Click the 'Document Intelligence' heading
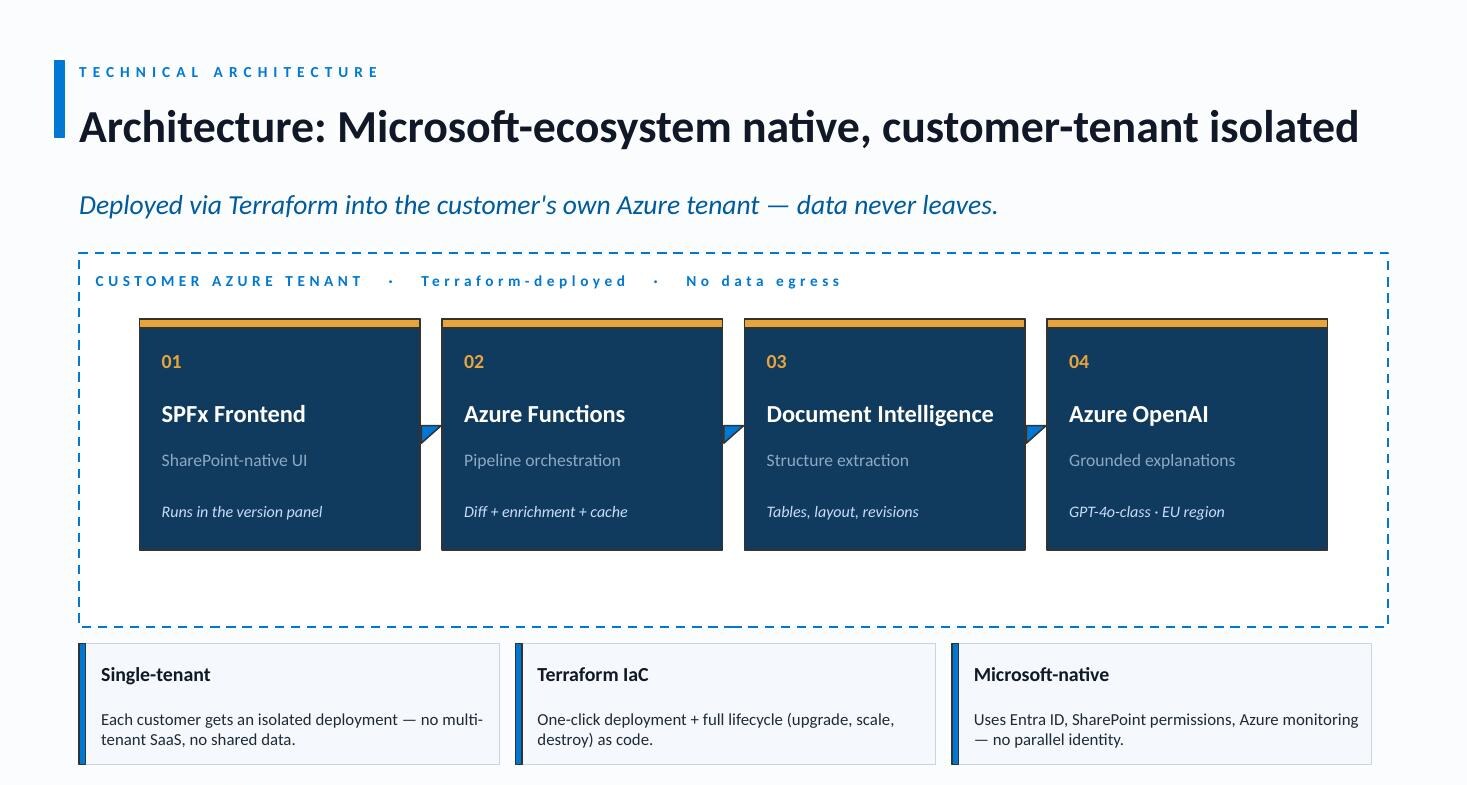The image size is (1467, 785). [x=880, y=414]
